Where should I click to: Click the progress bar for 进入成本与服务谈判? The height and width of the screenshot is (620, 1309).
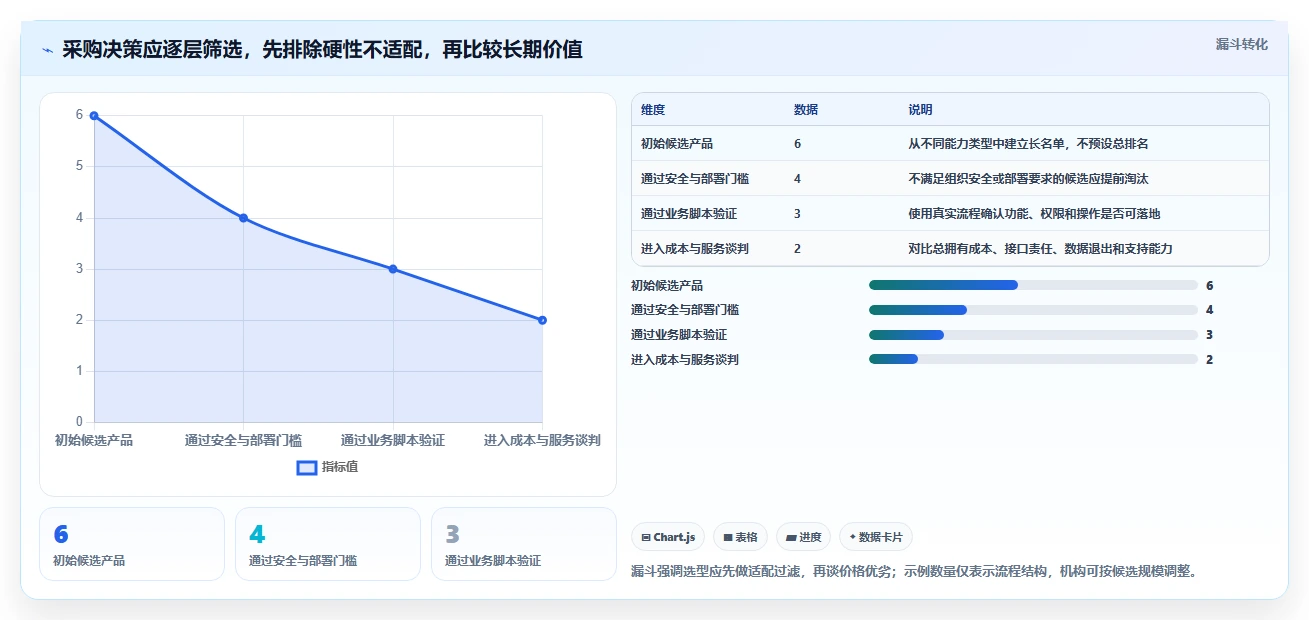(1034, 359)
